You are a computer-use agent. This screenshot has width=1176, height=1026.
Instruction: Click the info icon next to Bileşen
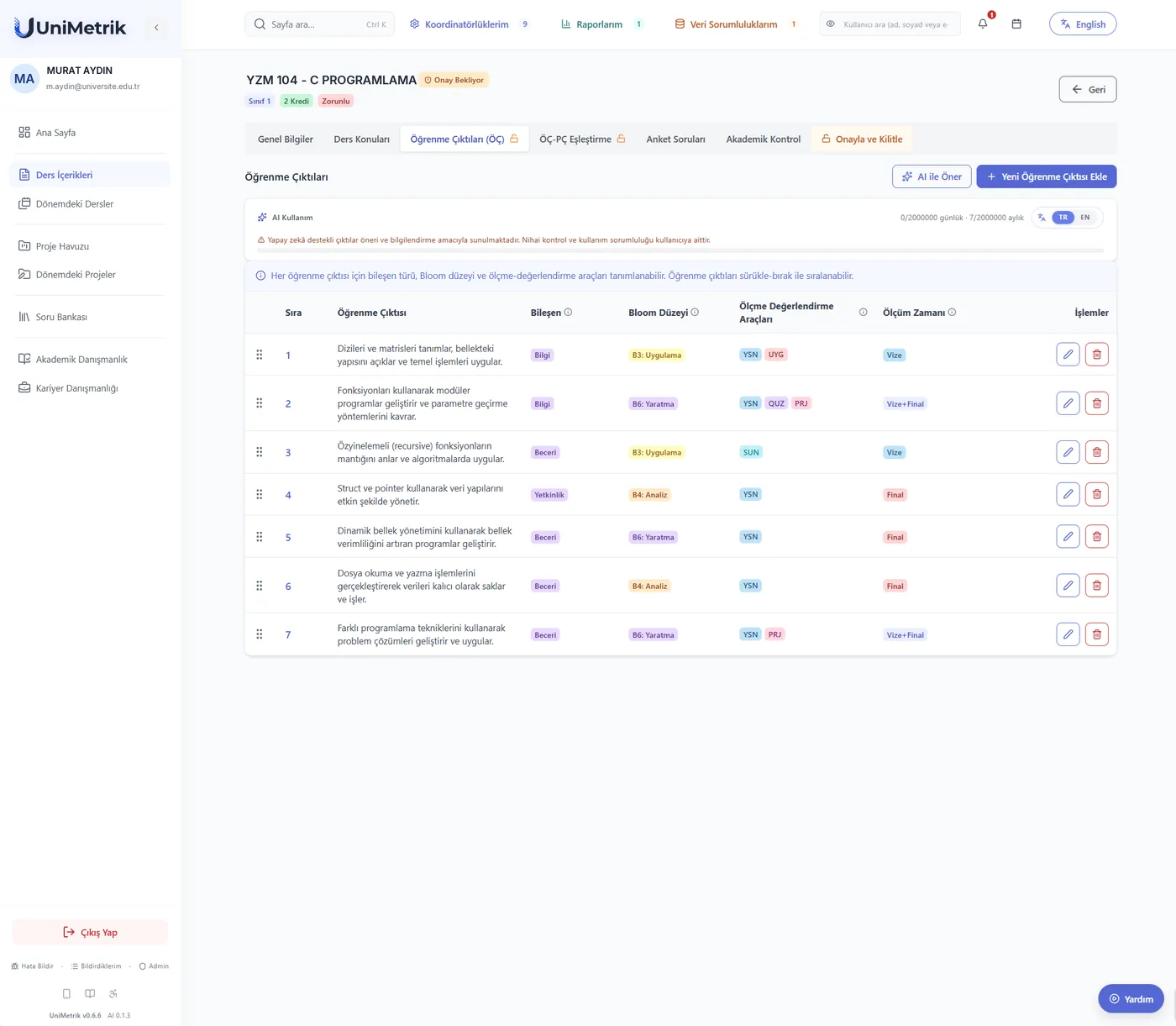pyautogui.click(x=568, y=312)
